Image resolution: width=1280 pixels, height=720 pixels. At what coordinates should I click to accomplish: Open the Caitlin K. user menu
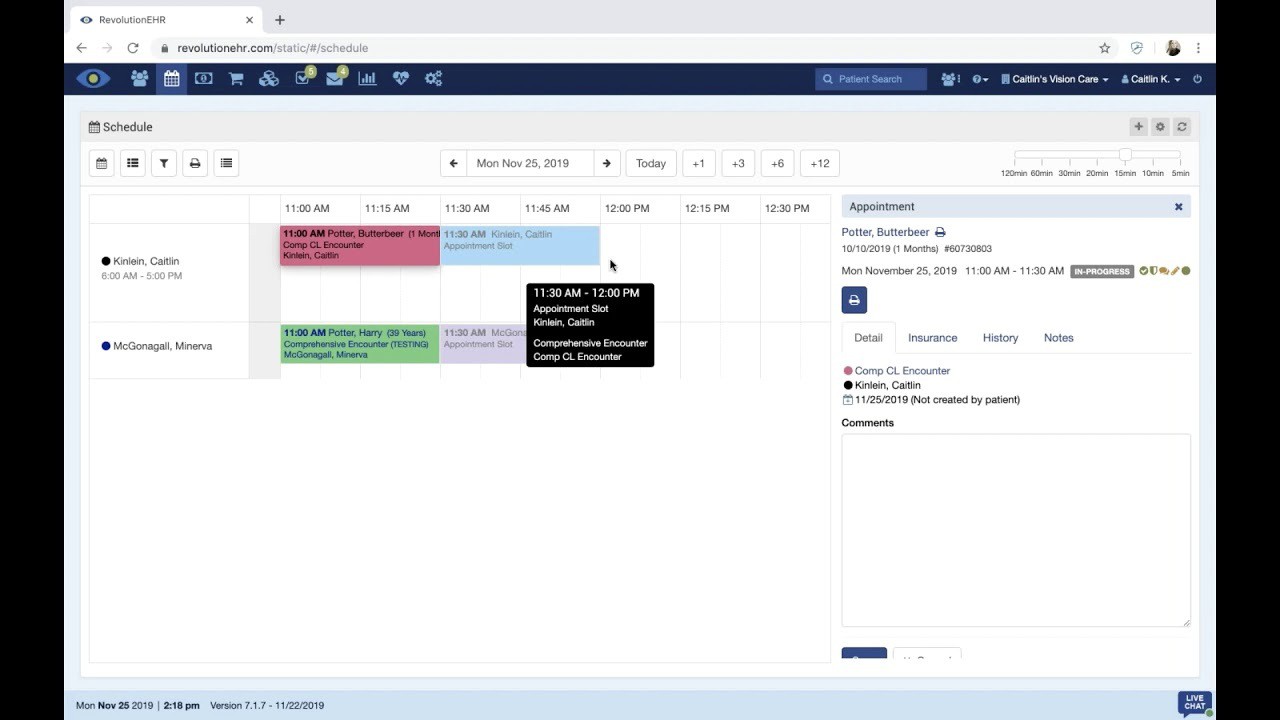tap(1150, 79)
